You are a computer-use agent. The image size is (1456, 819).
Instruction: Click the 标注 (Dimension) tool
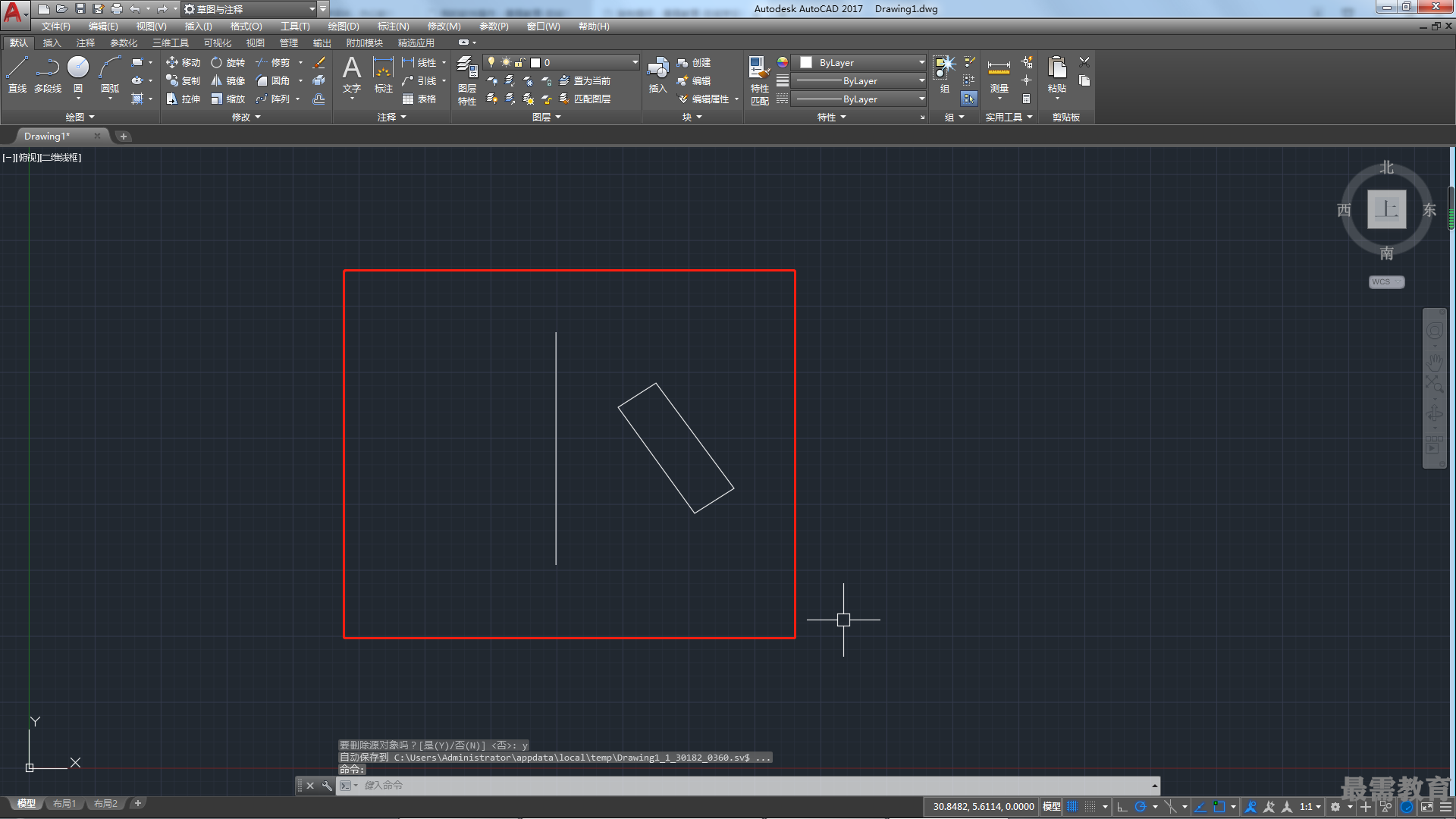(x=384, y=74)
